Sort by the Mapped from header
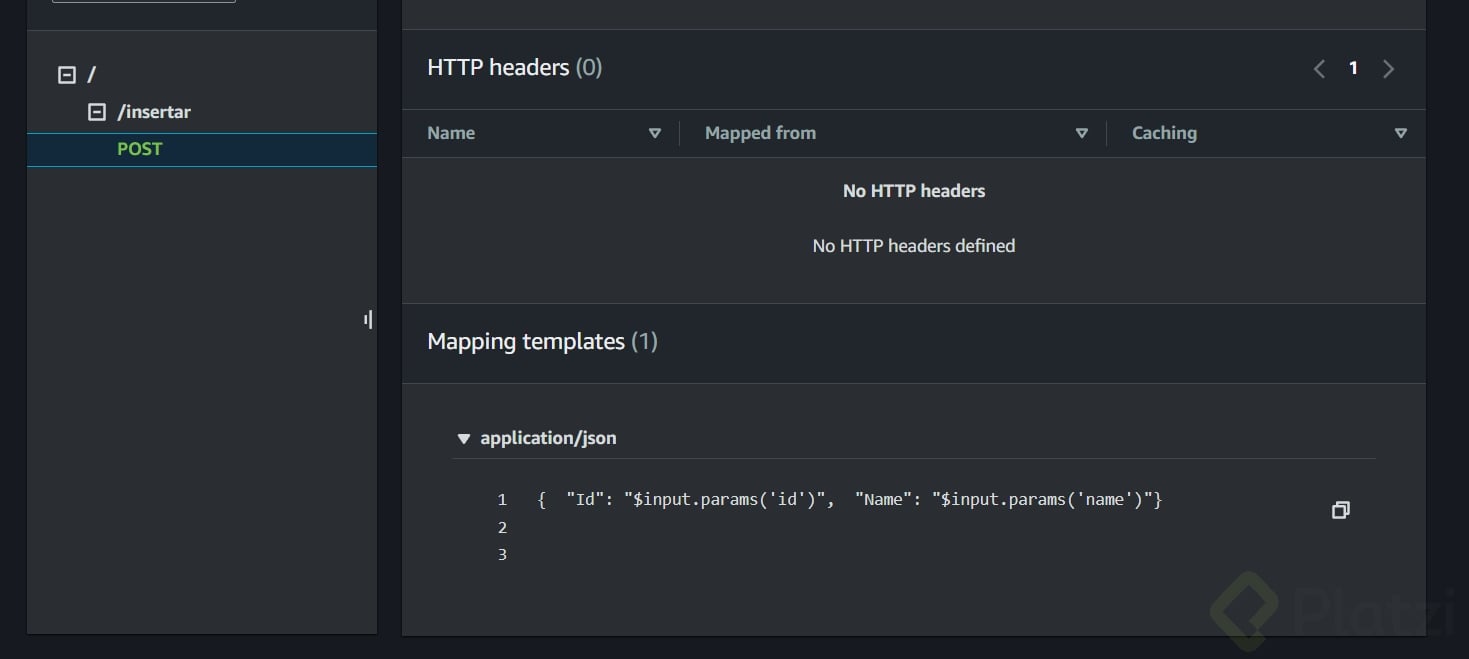Image resolution: width=1469 pixels, height=659 pixels. pos(760,133)
